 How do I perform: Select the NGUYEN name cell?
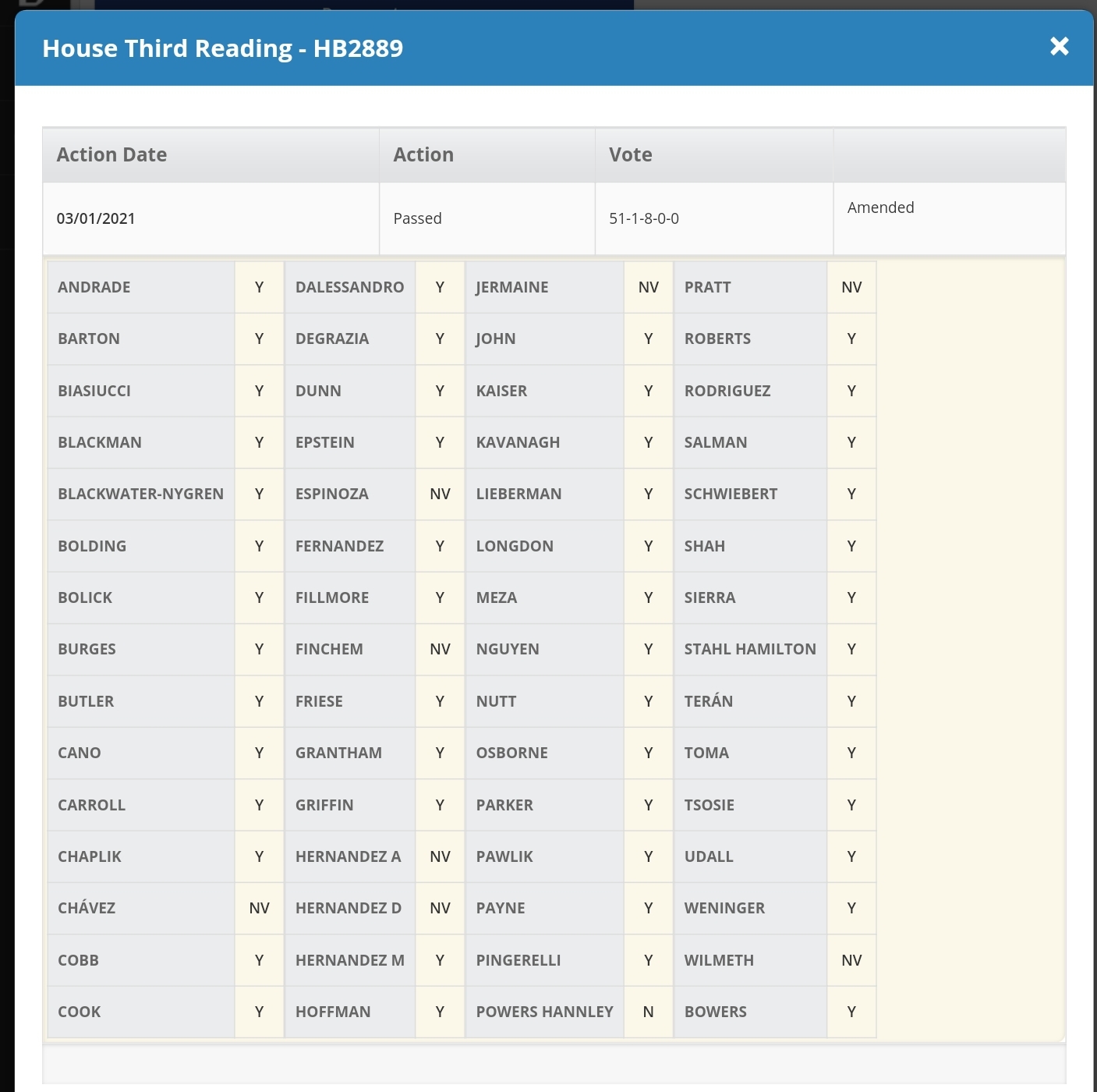coord(545,649)
